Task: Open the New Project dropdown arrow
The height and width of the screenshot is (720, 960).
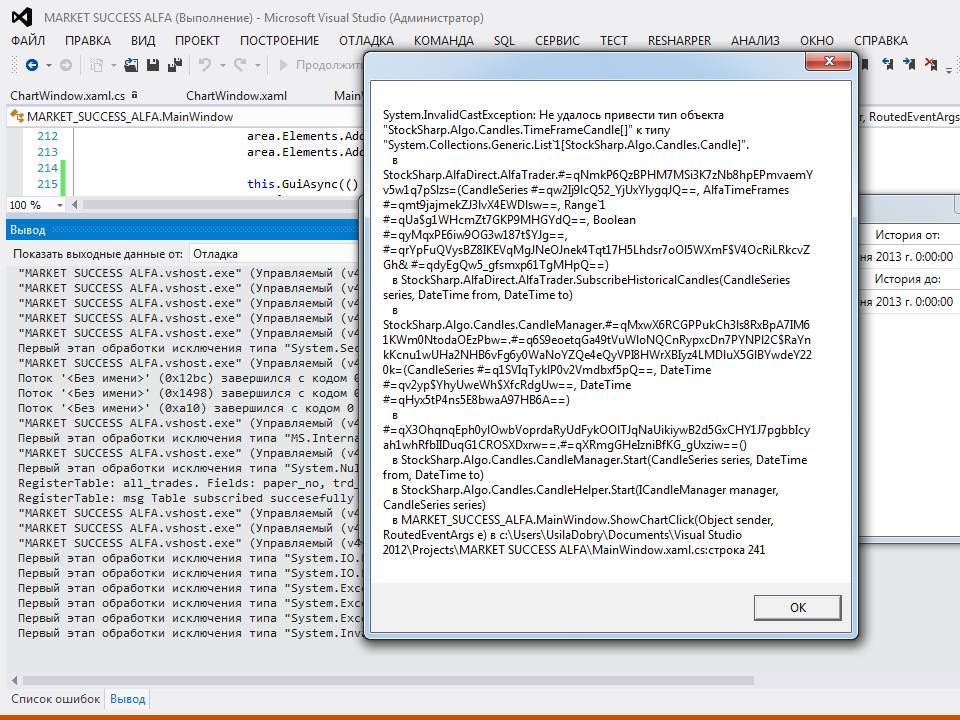Action: 113,65
